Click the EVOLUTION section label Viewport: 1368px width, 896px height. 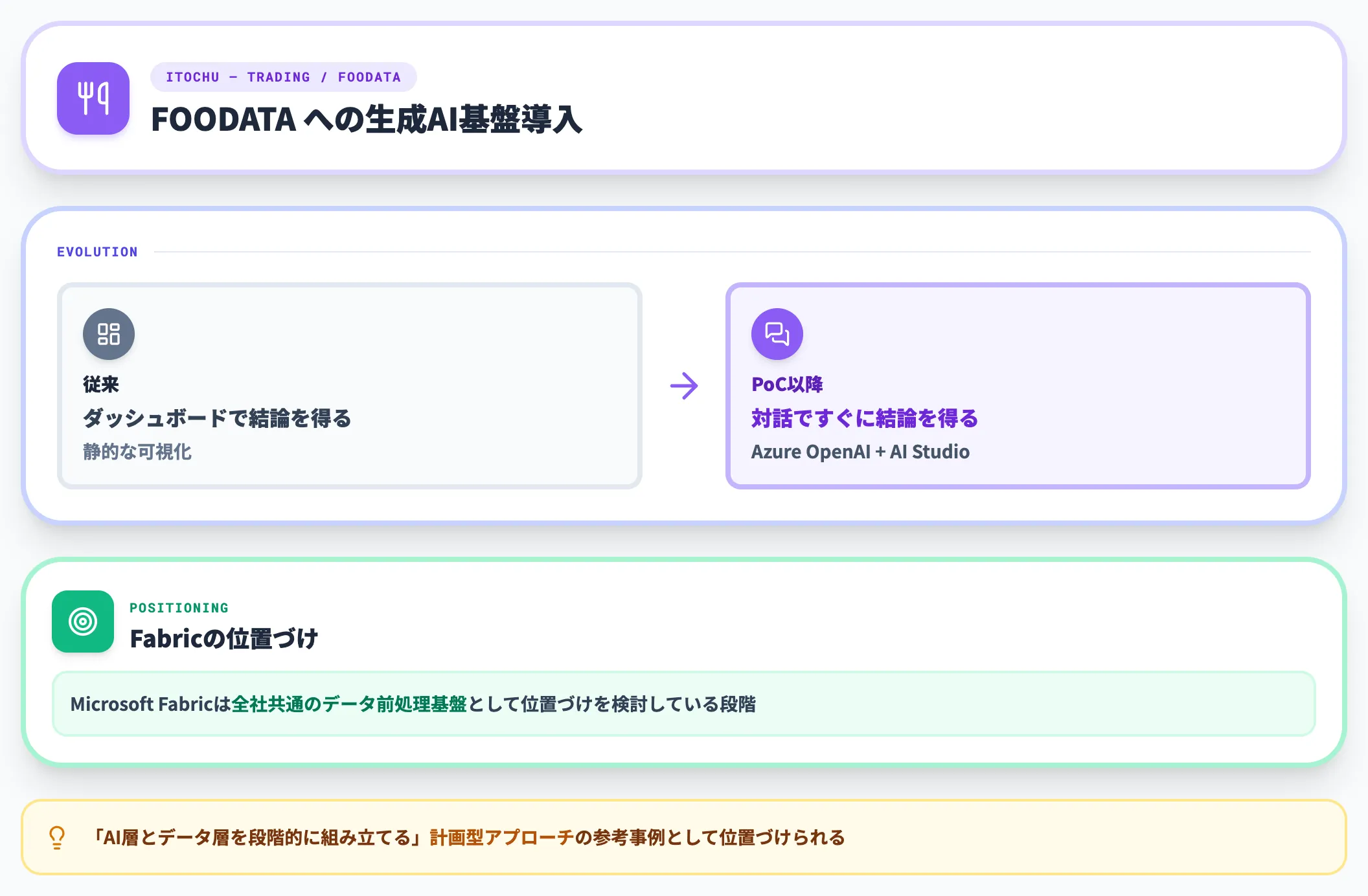[x=97, y=252]
